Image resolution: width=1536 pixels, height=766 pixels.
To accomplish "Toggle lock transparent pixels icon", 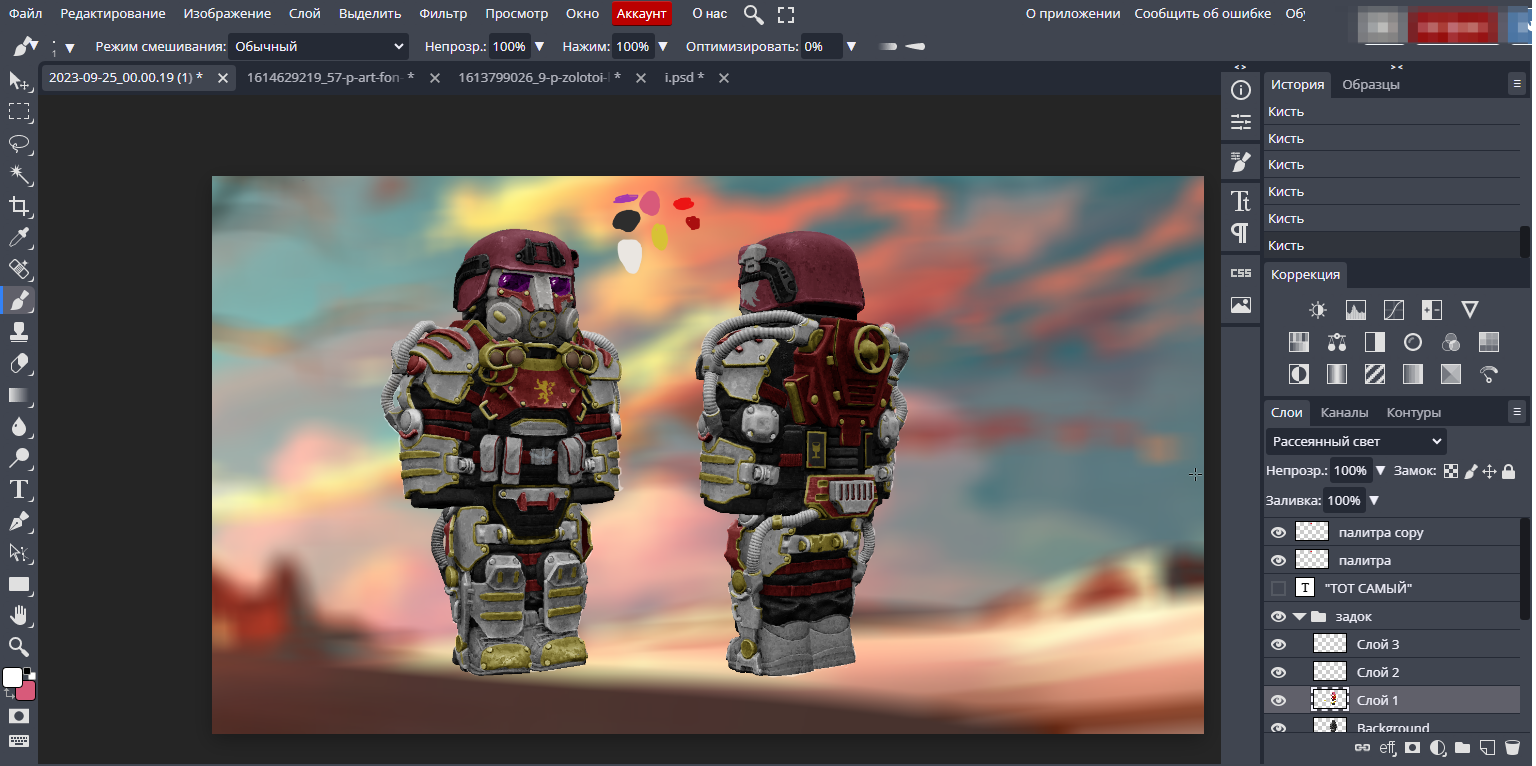I will 1451,471.
